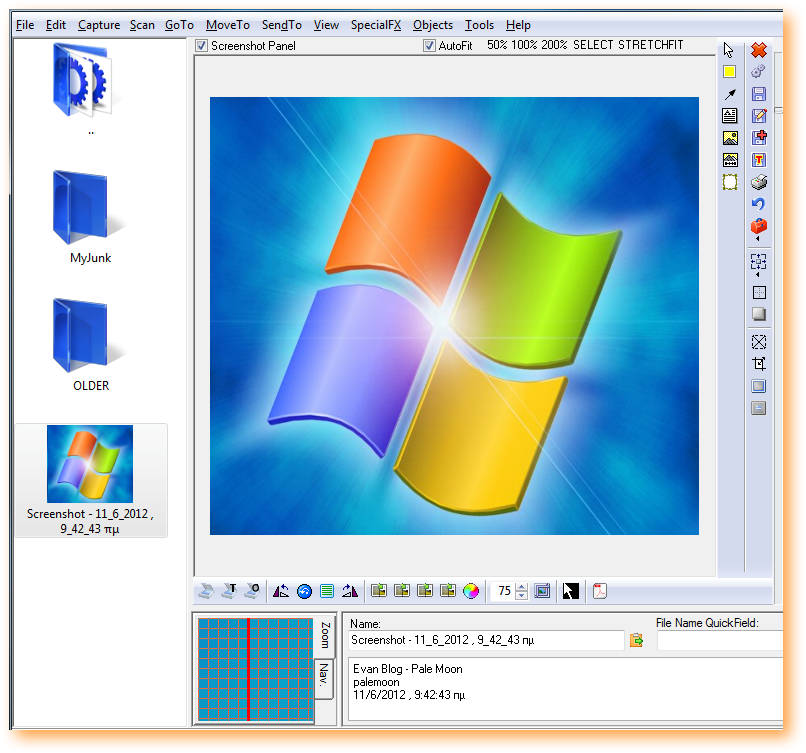Click the crossed-out dashed selection icon
The image size is (806, 753).
point(759,342)
